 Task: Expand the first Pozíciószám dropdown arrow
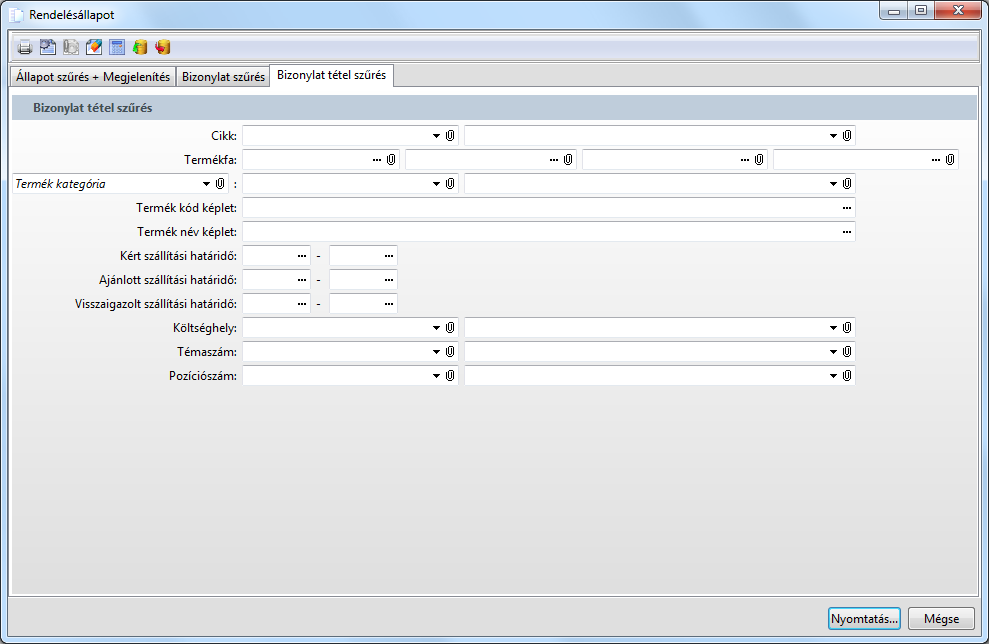click(436, 375)
